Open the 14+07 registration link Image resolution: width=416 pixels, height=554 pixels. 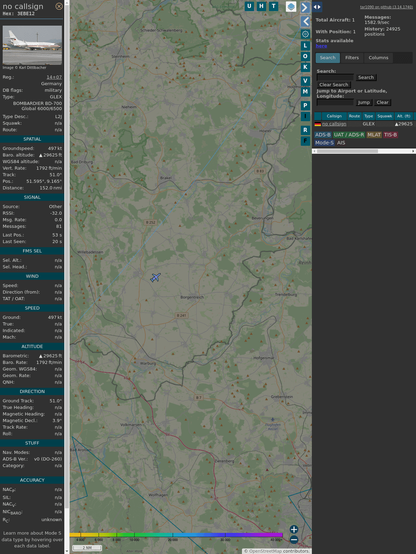(x=54, y=77)
